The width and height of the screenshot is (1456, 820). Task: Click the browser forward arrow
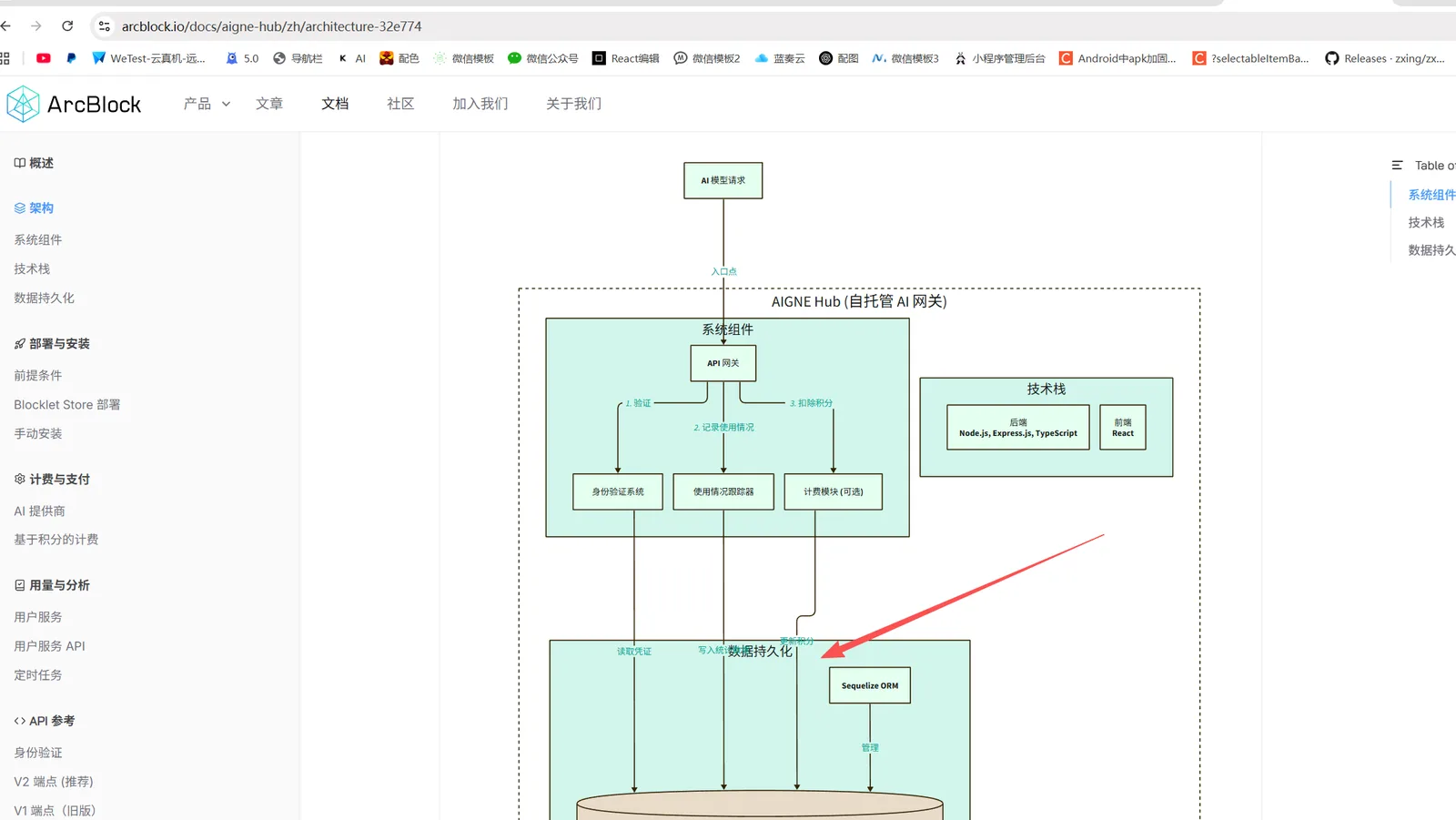pos(36,26)
